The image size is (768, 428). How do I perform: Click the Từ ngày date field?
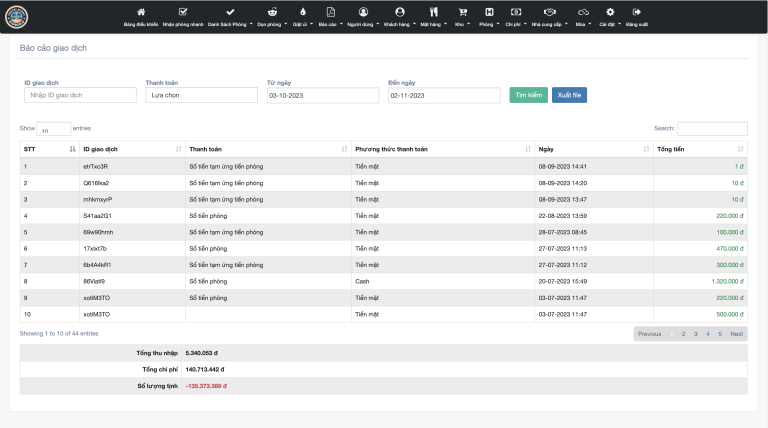coord(323,95)
